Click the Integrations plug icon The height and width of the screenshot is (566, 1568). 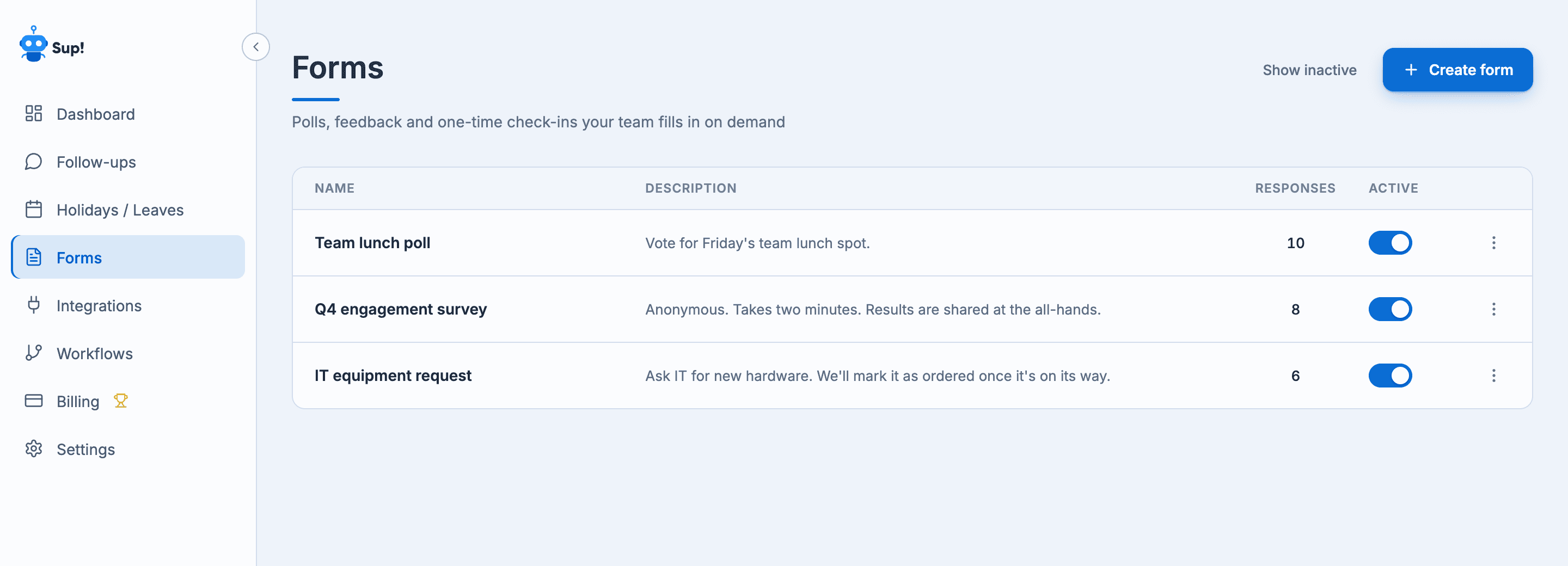click(33, 305)
